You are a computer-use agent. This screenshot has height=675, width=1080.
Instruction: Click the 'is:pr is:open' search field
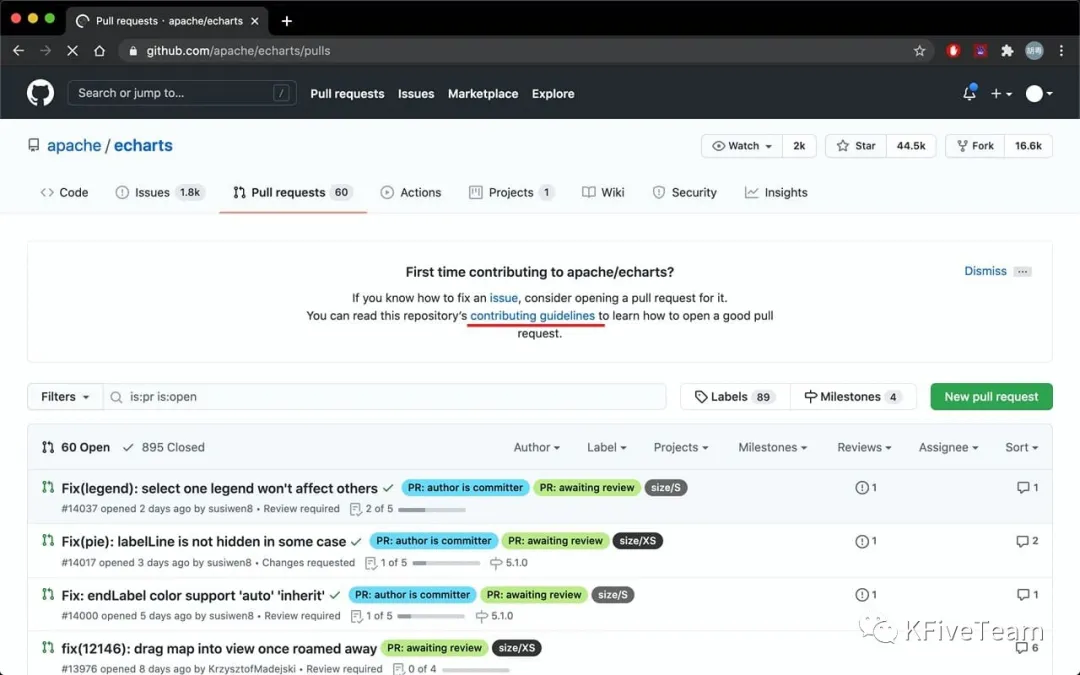click(384, 397)
